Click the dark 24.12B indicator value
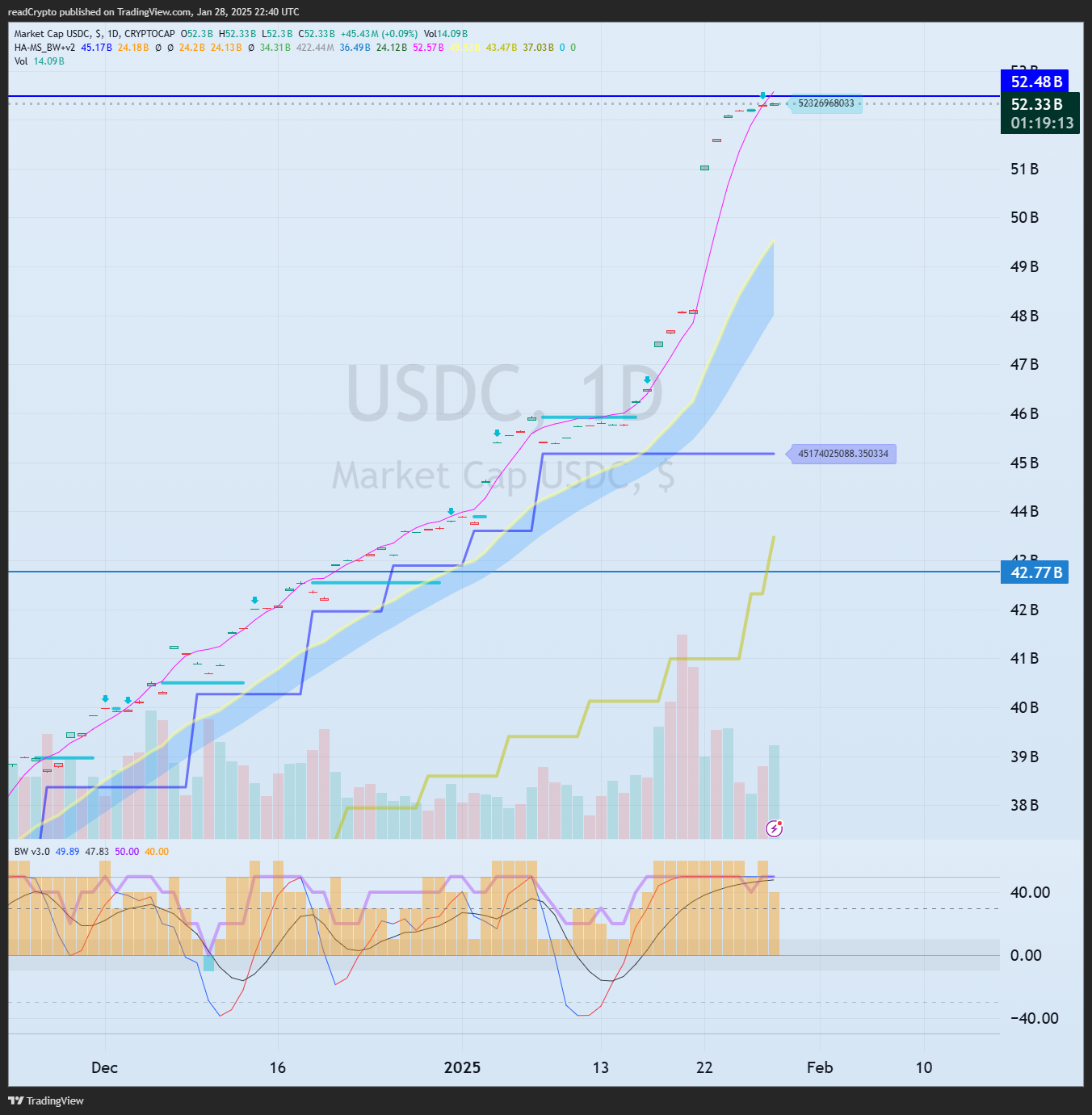 coord(392,48)
